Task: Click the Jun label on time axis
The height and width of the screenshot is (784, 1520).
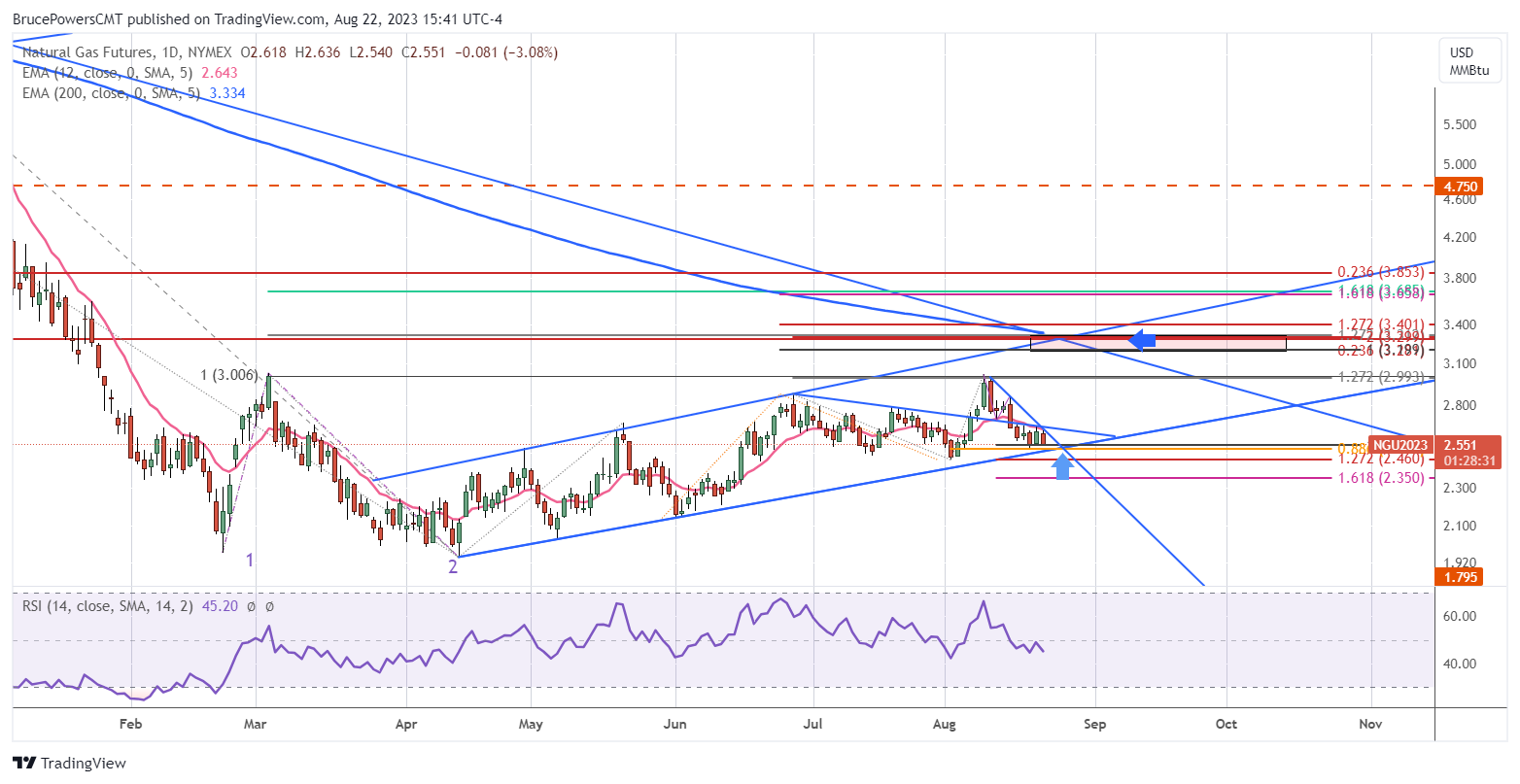Action: [674, 724]
